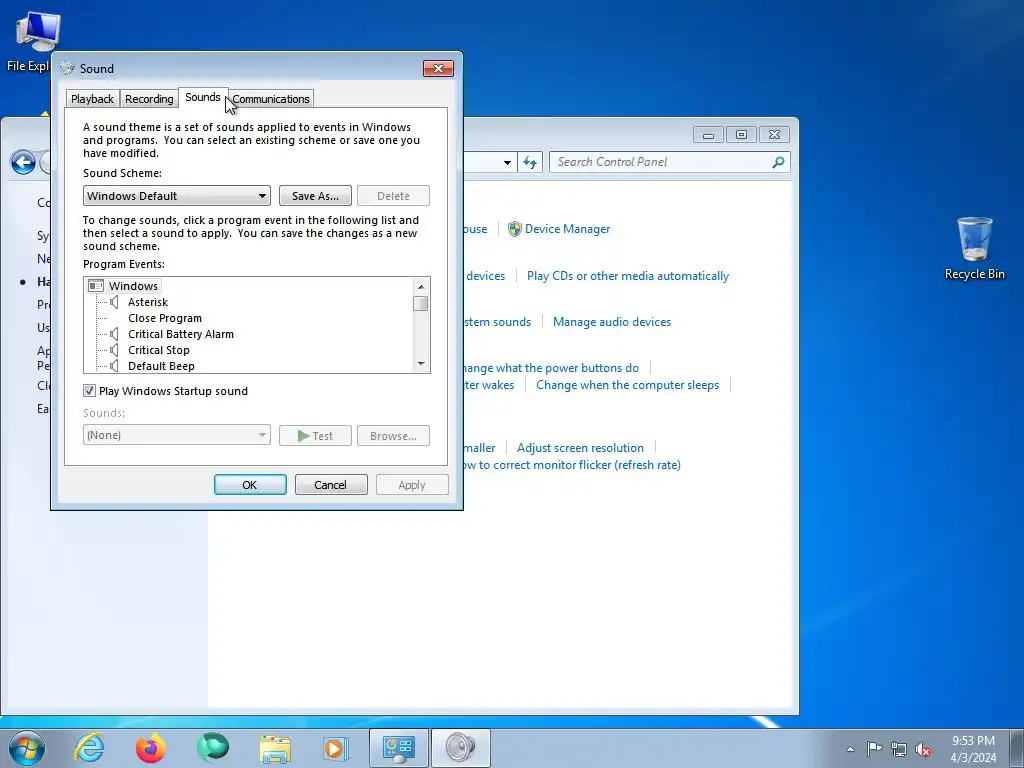
Task: Minimize the Control Panel window
Action: 708,135
